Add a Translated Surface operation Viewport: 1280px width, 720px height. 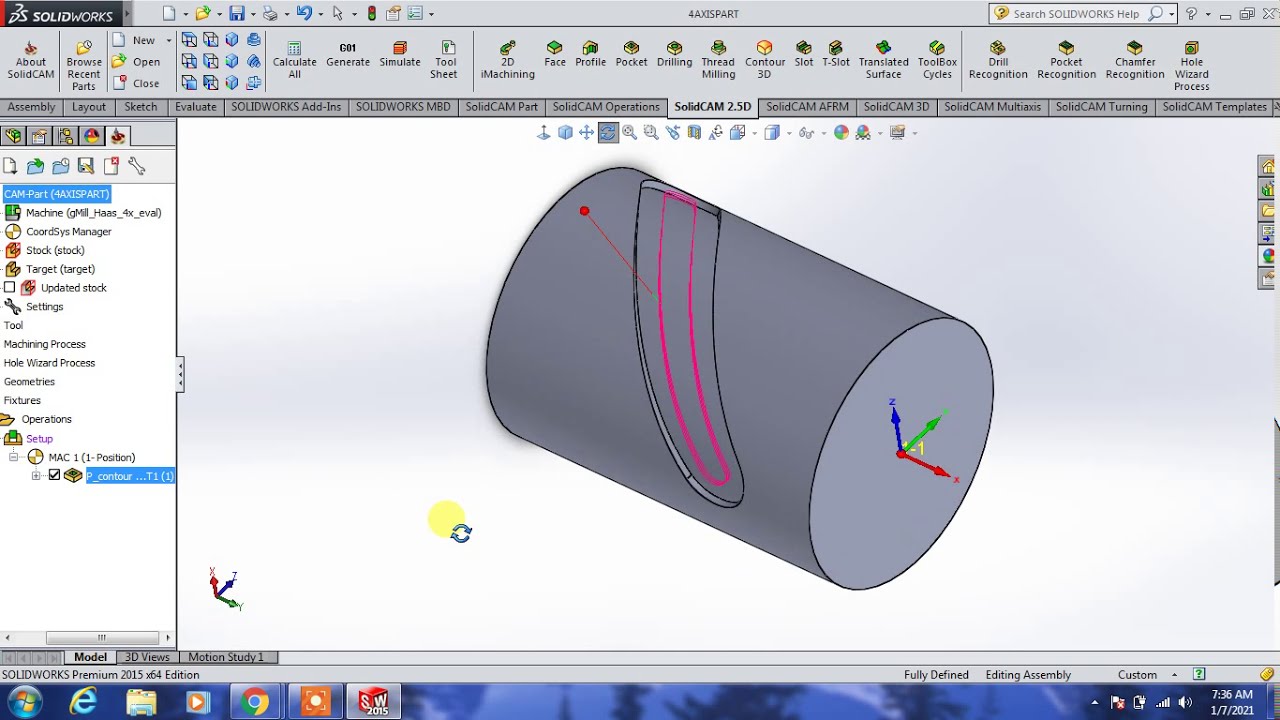(883, 61)
